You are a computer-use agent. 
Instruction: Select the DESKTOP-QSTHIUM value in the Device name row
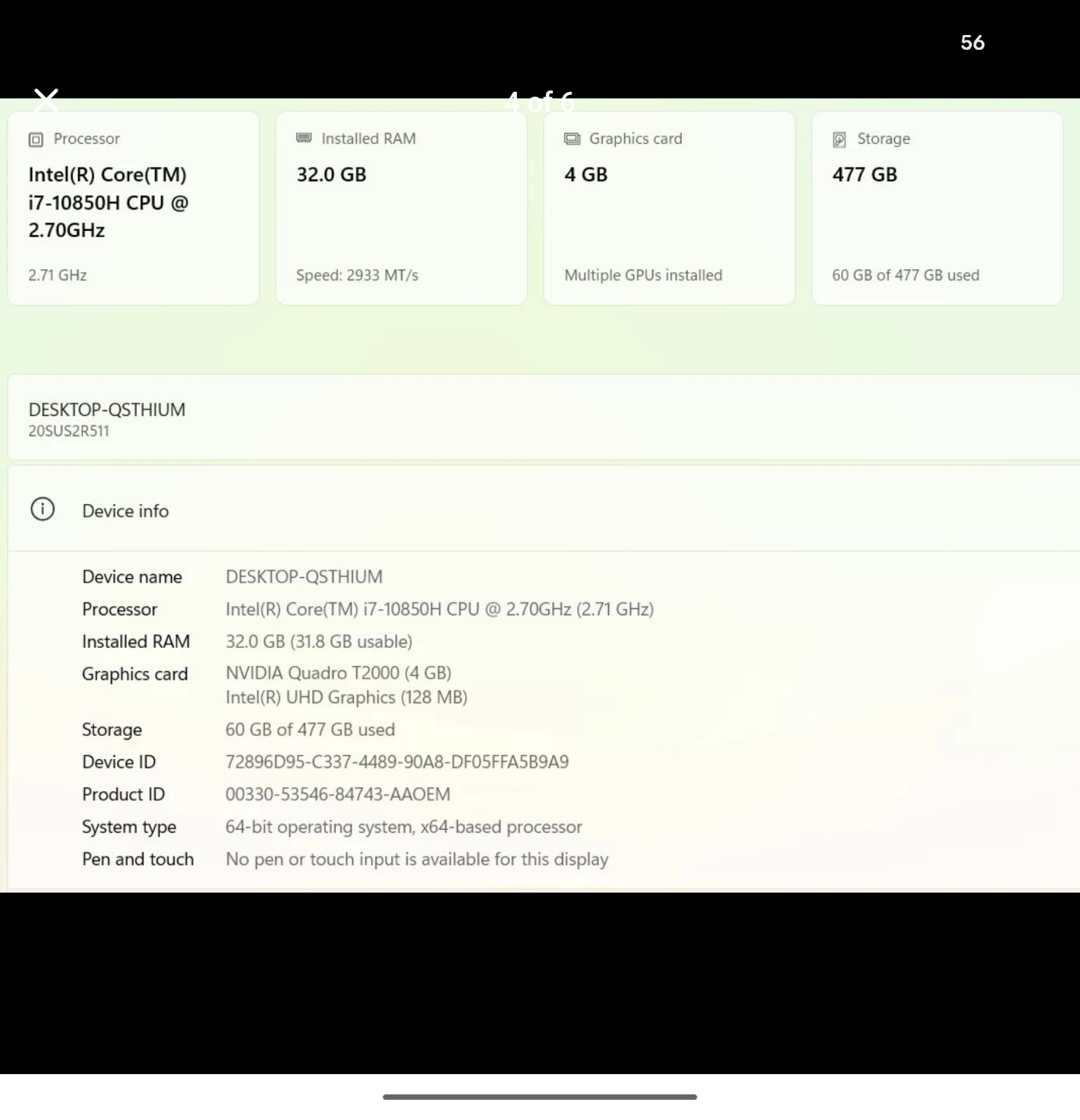click(304, 577)
